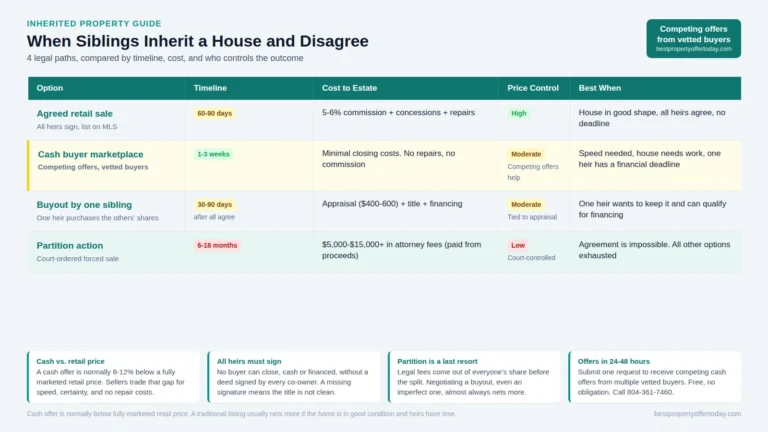Click the '1-3 weeks' timeline badge
The image size is (768, 432).
pyautogui.click(x=213, y=154)
